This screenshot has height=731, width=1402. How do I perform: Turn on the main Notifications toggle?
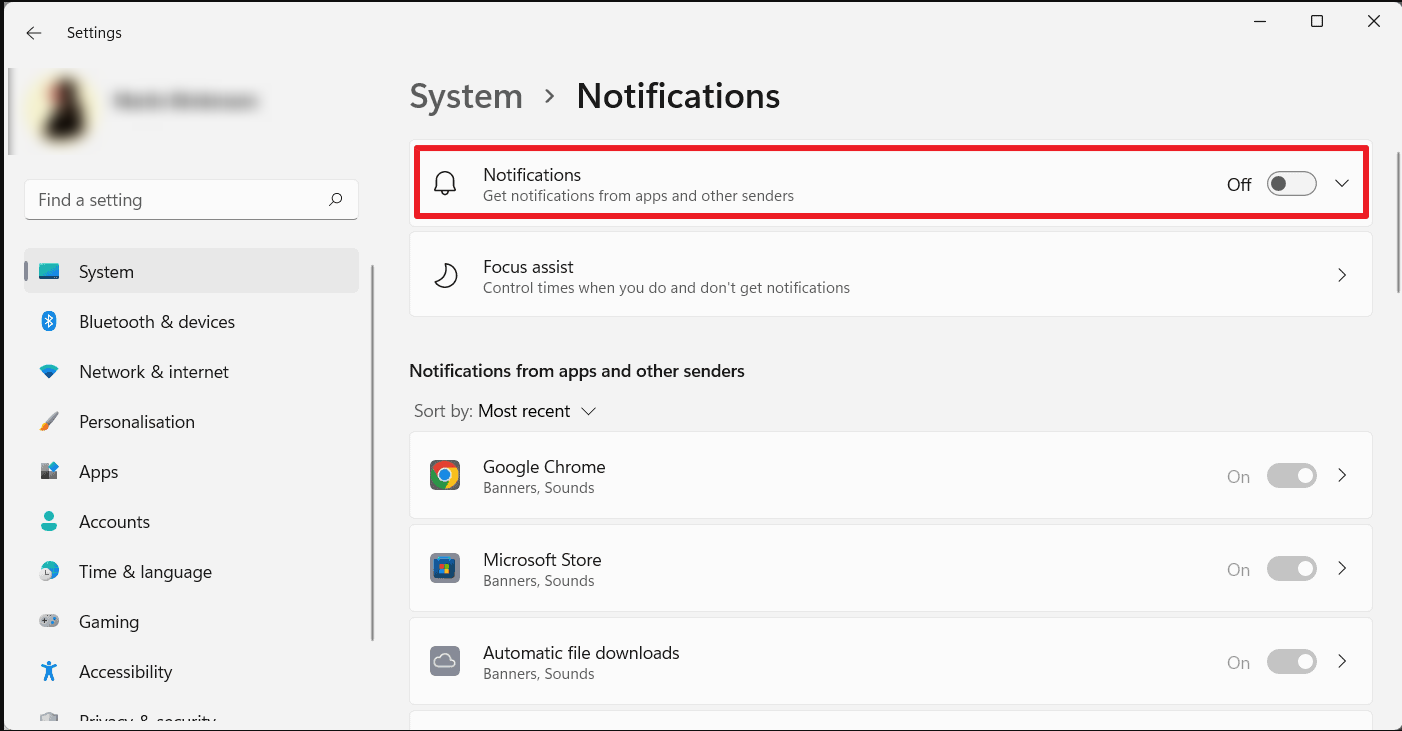tap(1291, 183)
